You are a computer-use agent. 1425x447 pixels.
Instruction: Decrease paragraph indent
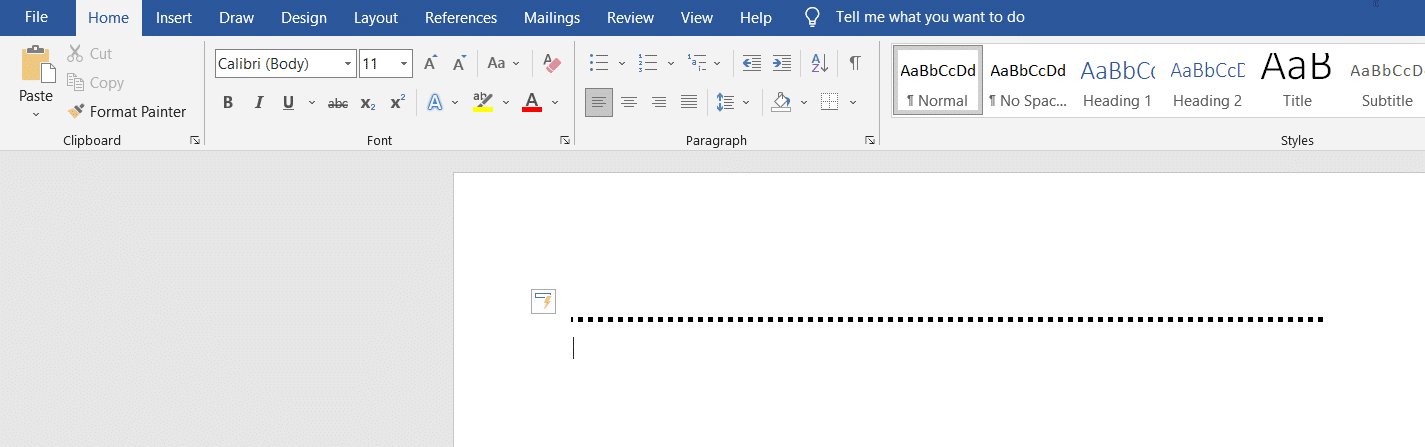(751, 63)
